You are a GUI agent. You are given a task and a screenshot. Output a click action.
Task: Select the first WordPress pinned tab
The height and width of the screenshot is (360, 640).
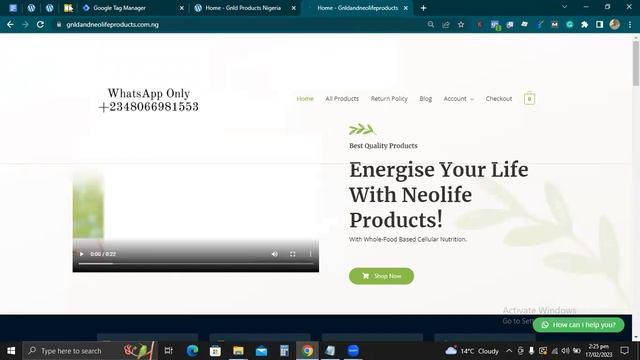pos(31,8)
